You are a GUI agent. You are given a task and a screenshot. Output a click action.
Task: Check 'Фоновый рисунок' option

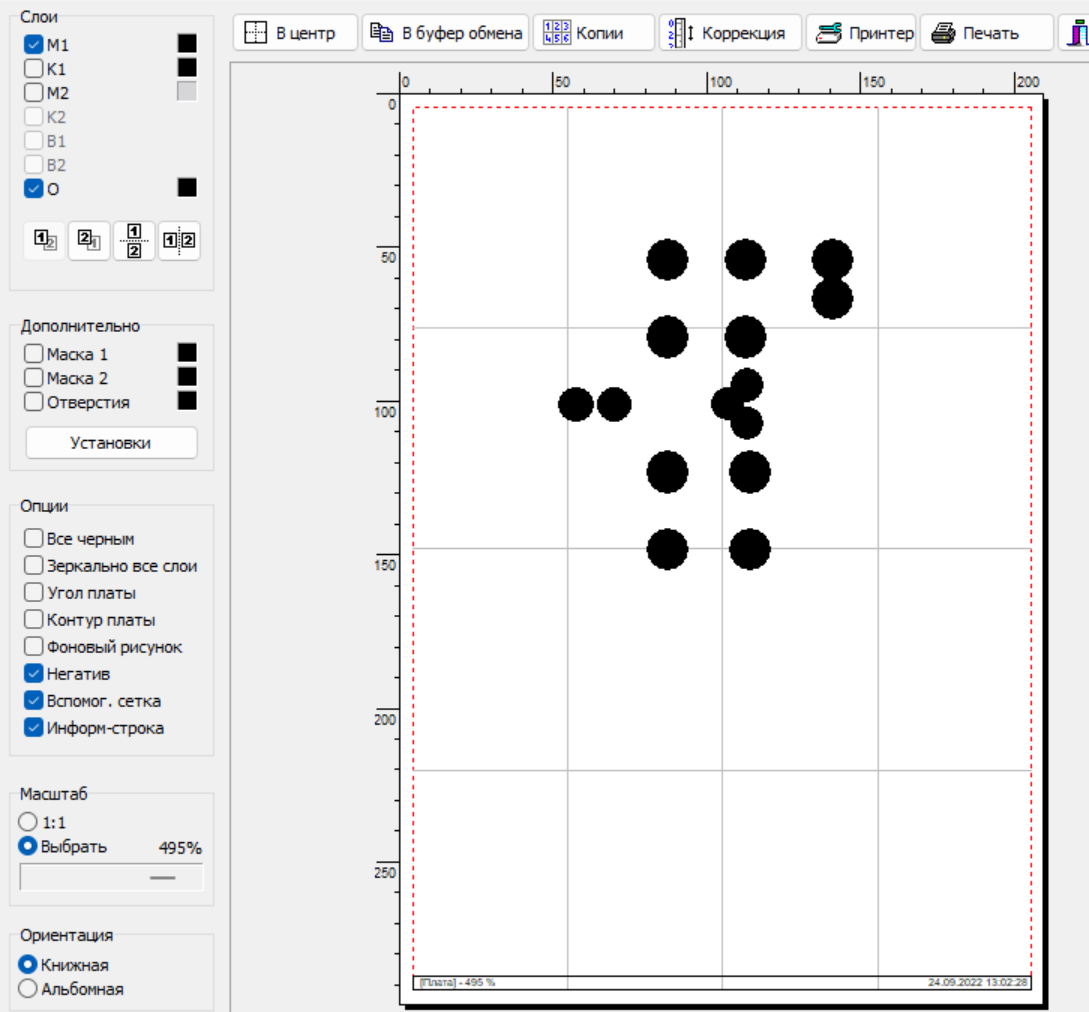coord(33,647)
